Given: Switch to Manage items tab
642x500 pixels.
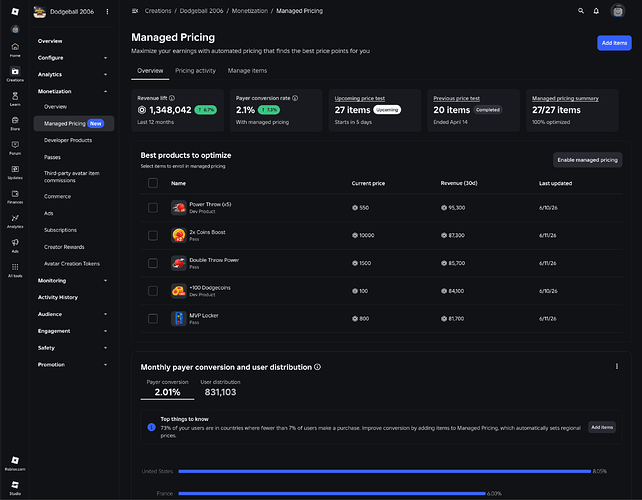Looking at the screenshot, I should tap(247, 71).
